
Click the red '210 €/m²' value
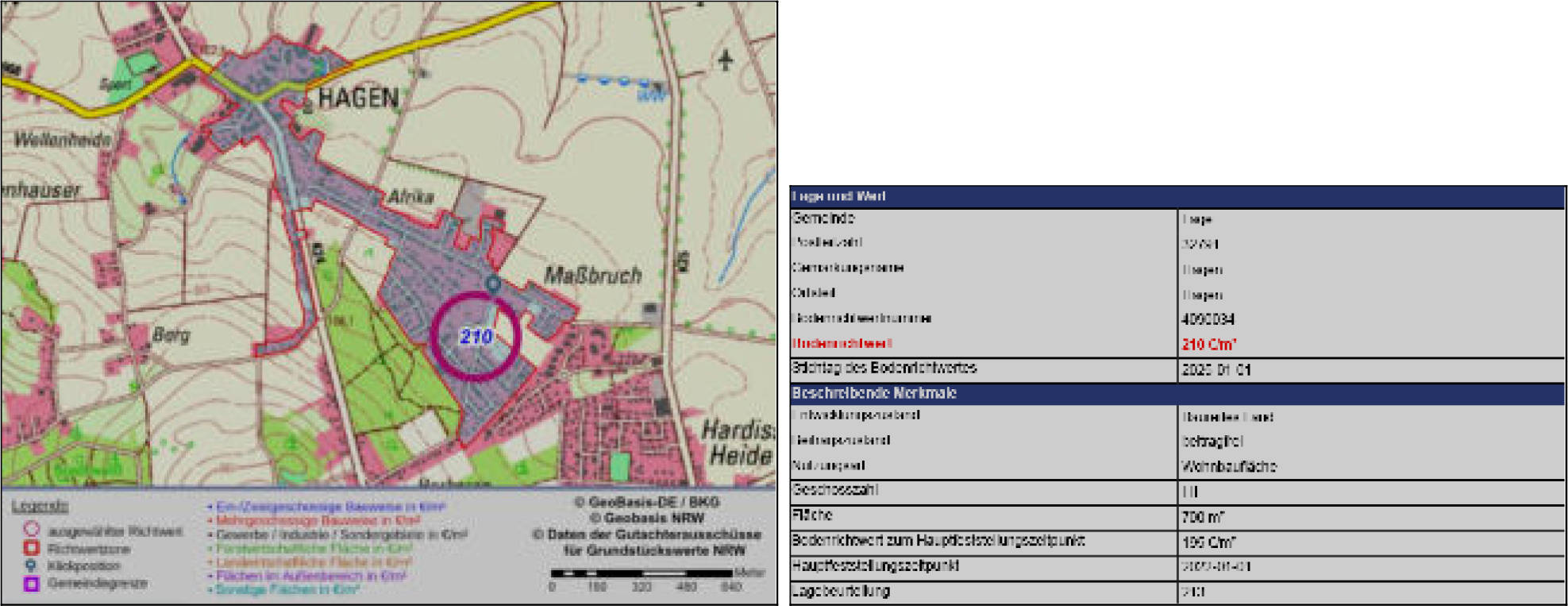1208,344
